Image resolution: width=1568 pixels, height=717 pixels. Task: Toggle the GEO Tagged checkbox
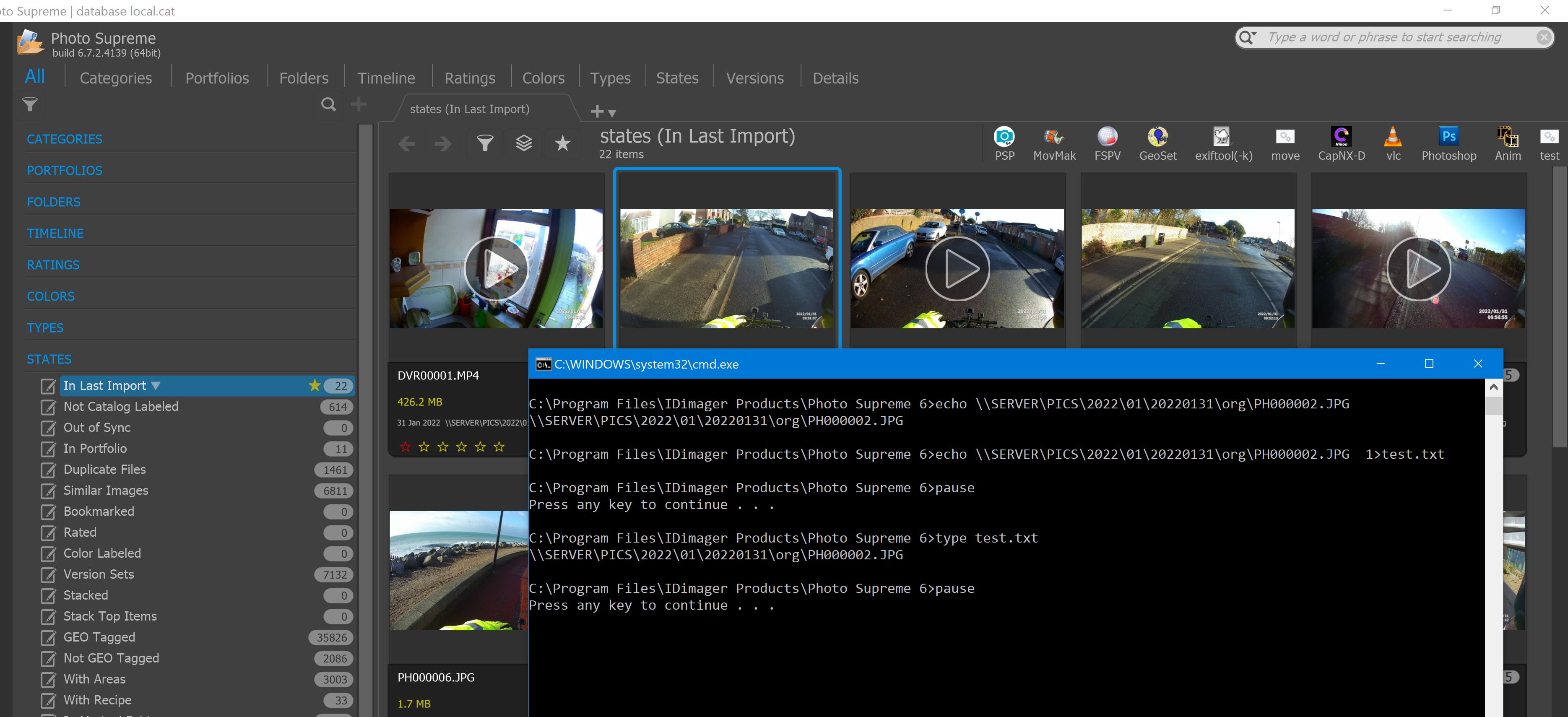tap(48, 638)
